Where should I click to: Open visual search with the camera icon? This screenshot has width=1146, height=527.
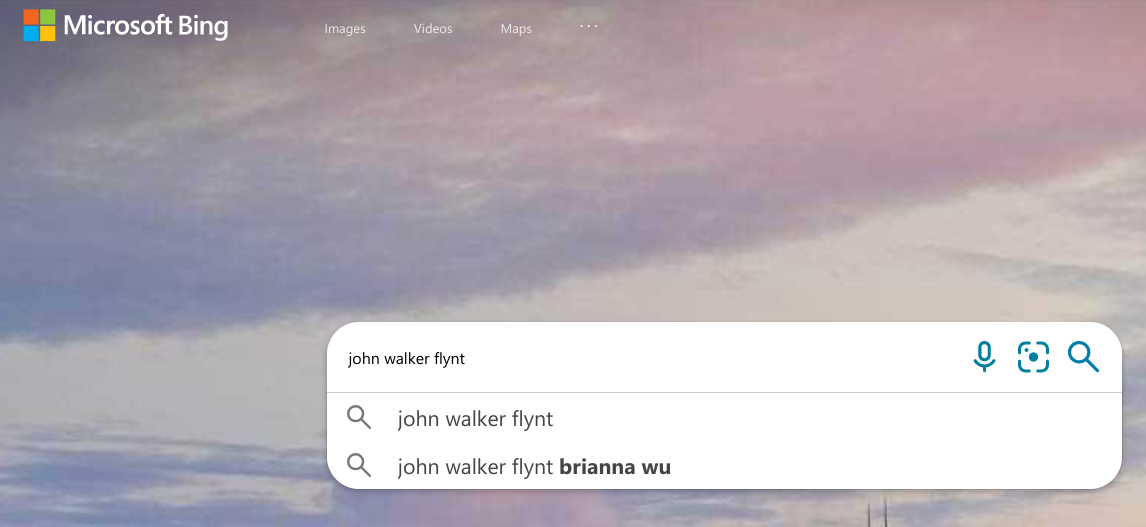pos(1033,357)
